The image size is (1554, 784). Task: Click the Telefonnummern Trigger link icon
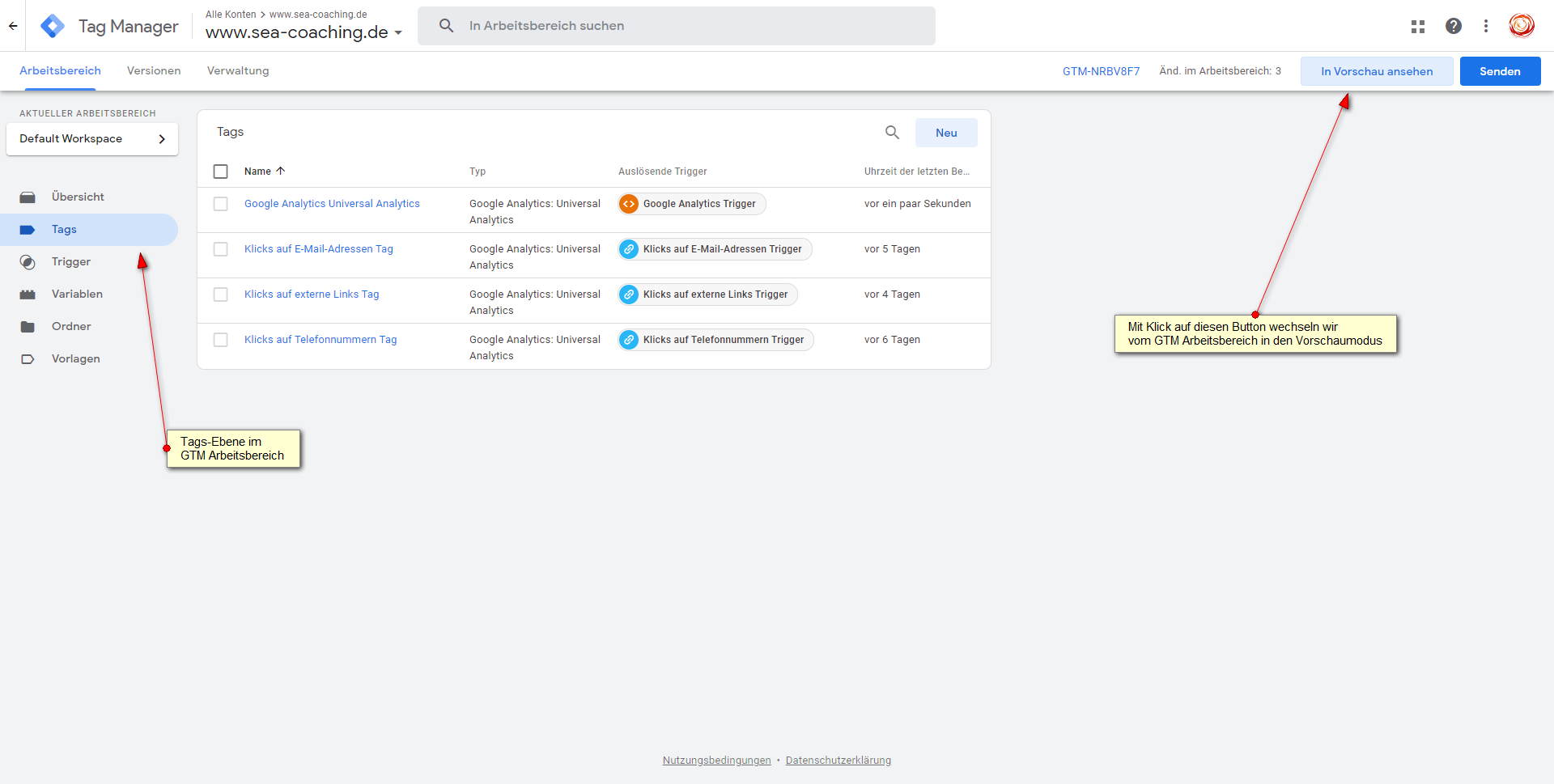click(629, 340)
